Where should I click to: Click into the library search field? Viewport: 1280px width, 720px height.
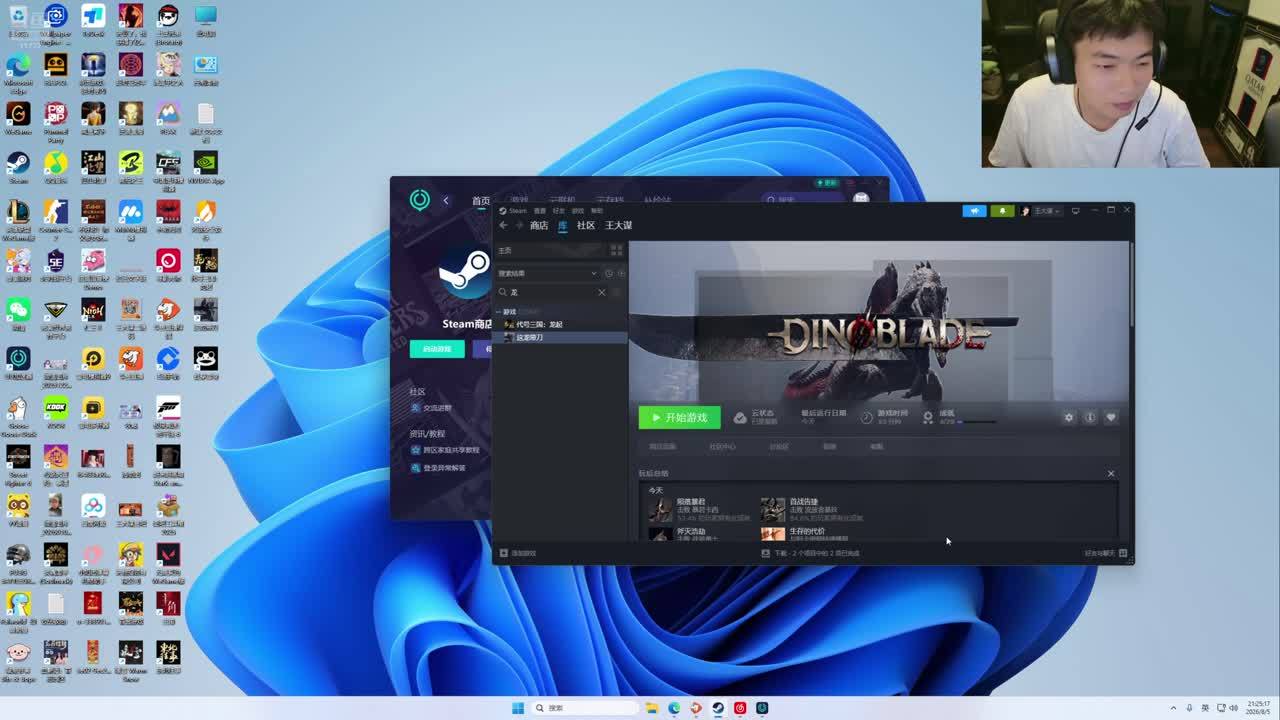pos(552,292)
